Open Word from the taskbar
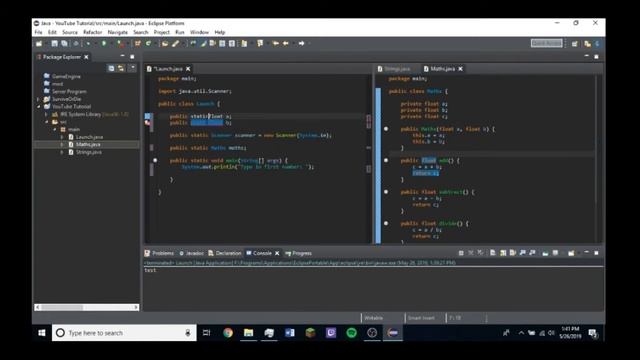640x360 pixels. [x=289, y=333]
